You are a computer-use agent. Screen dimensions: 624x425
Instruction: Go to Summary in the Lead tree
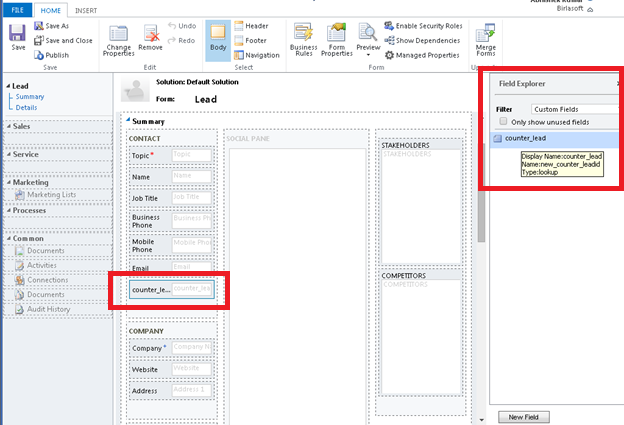click(30, 97)
